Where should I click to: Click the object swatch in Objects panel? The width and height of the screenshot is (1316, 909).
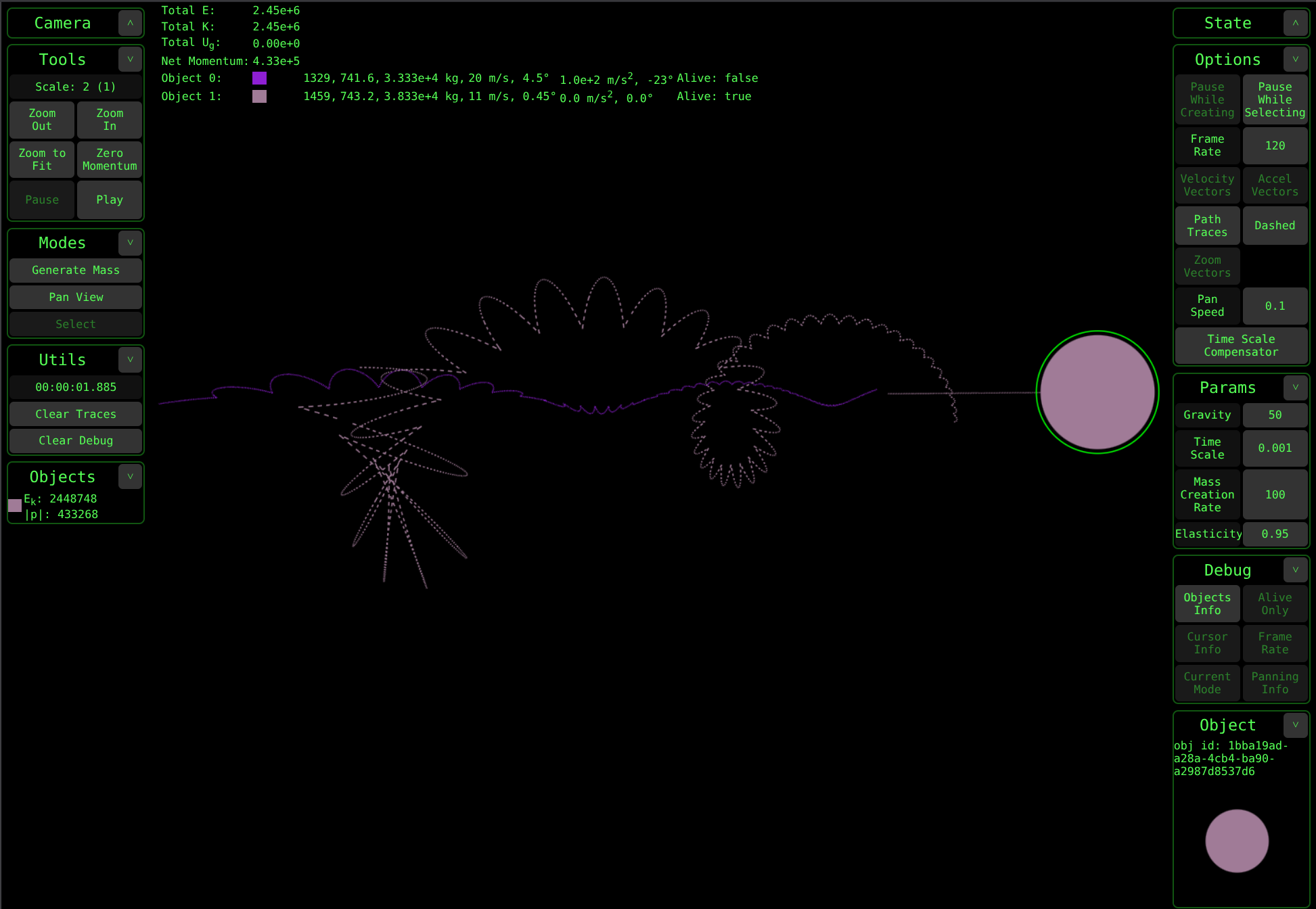15,506
